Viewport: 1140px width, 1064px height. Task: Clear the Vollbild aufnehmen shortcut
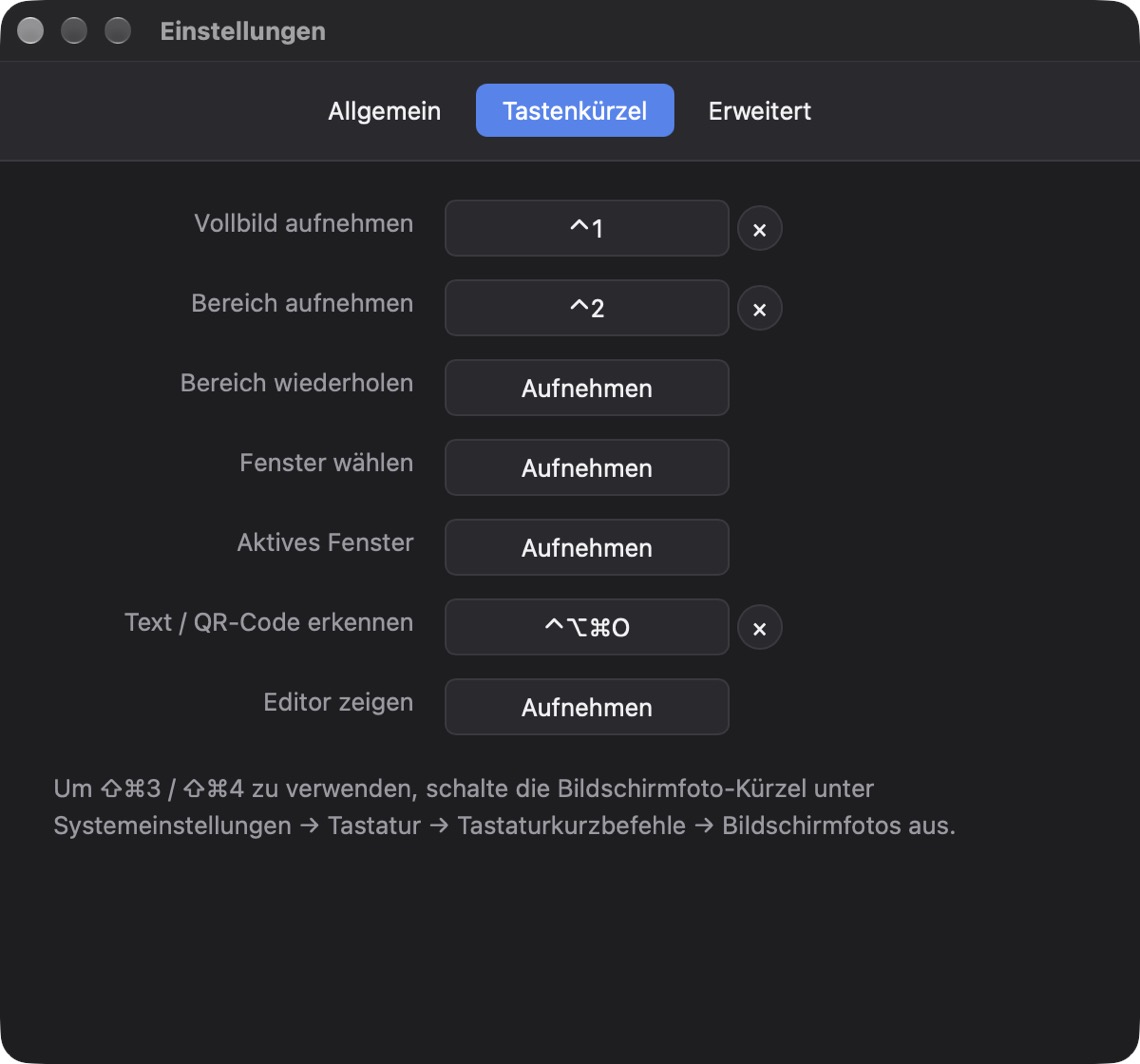point(760,229)
